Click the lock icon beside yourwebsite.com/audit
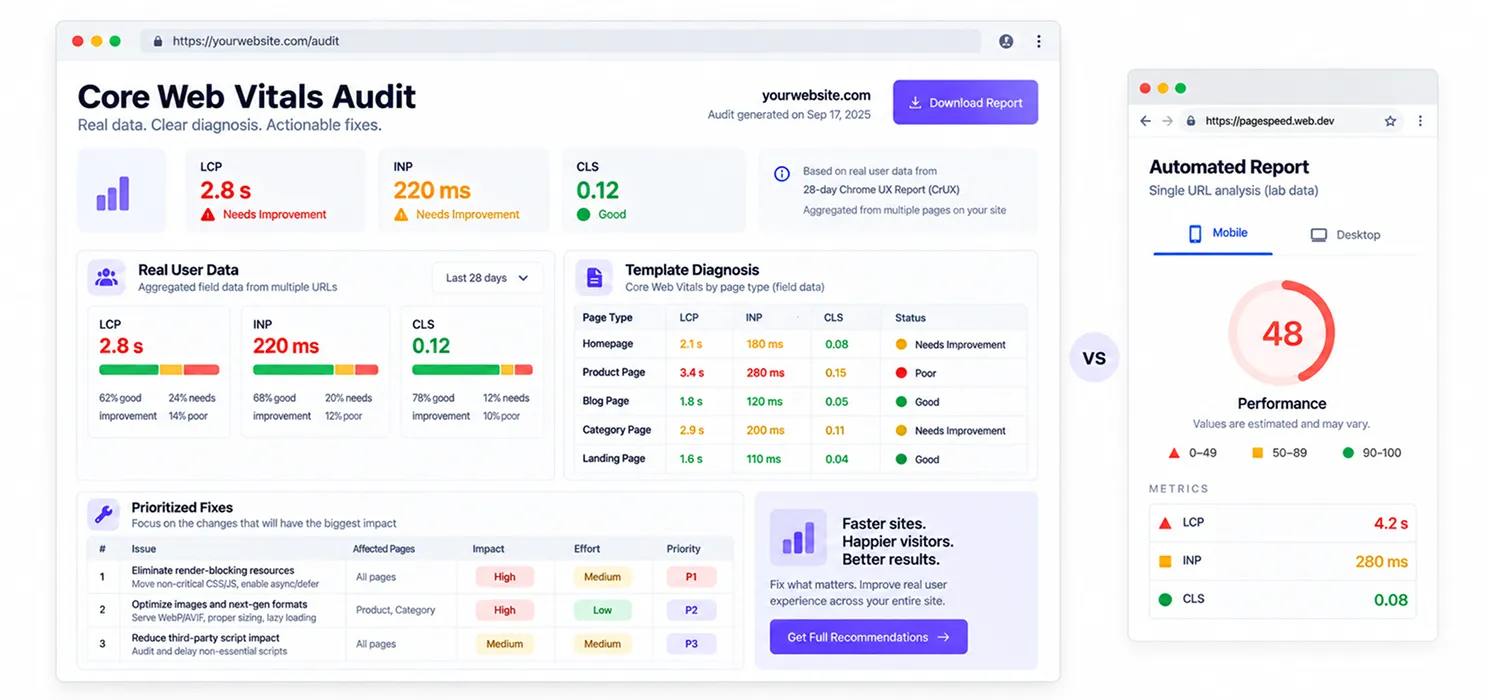Image resolution: width=1488 pixels, height=700 pixels. [157, 42]
